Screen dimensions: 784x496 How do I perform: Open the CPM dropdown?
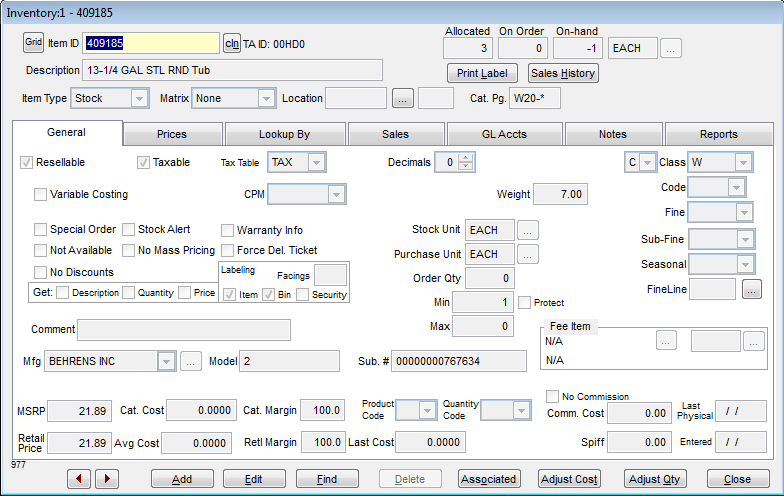point(336,194)
